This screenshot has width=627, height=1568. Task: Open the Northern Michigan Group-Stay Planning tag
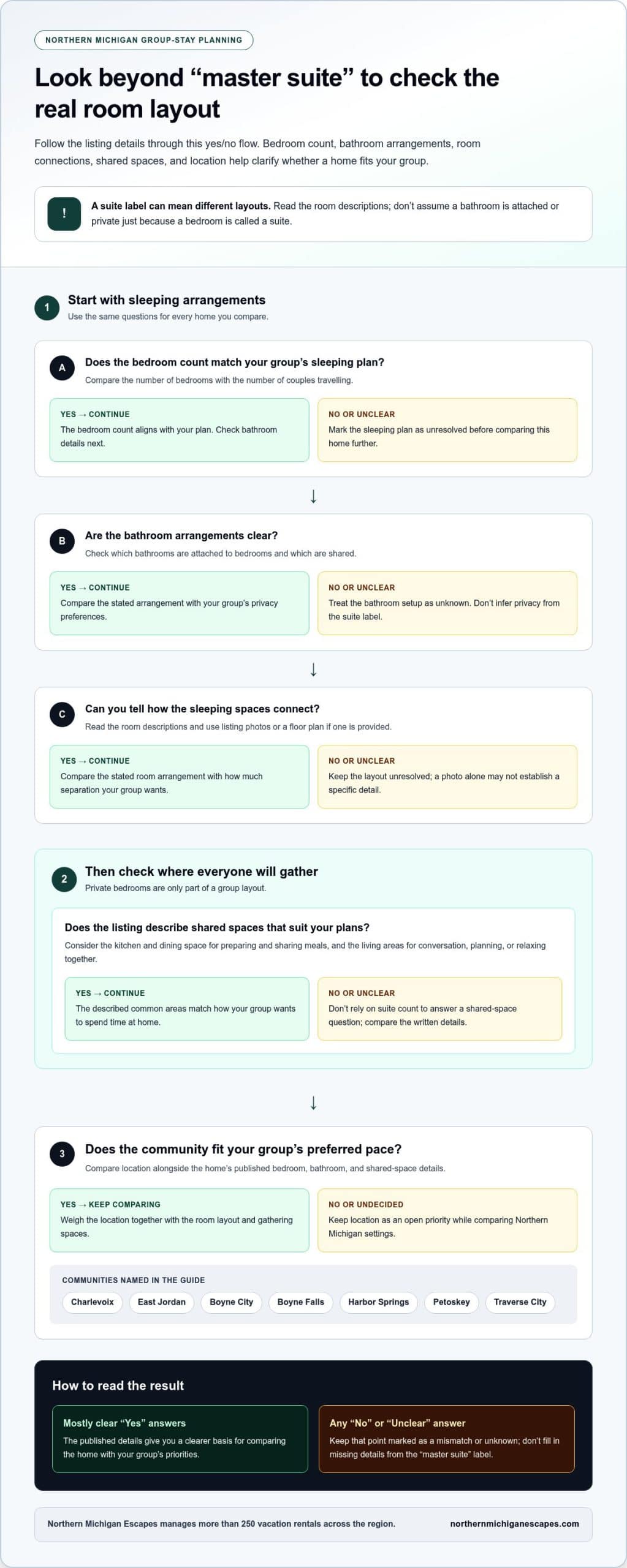144,40
